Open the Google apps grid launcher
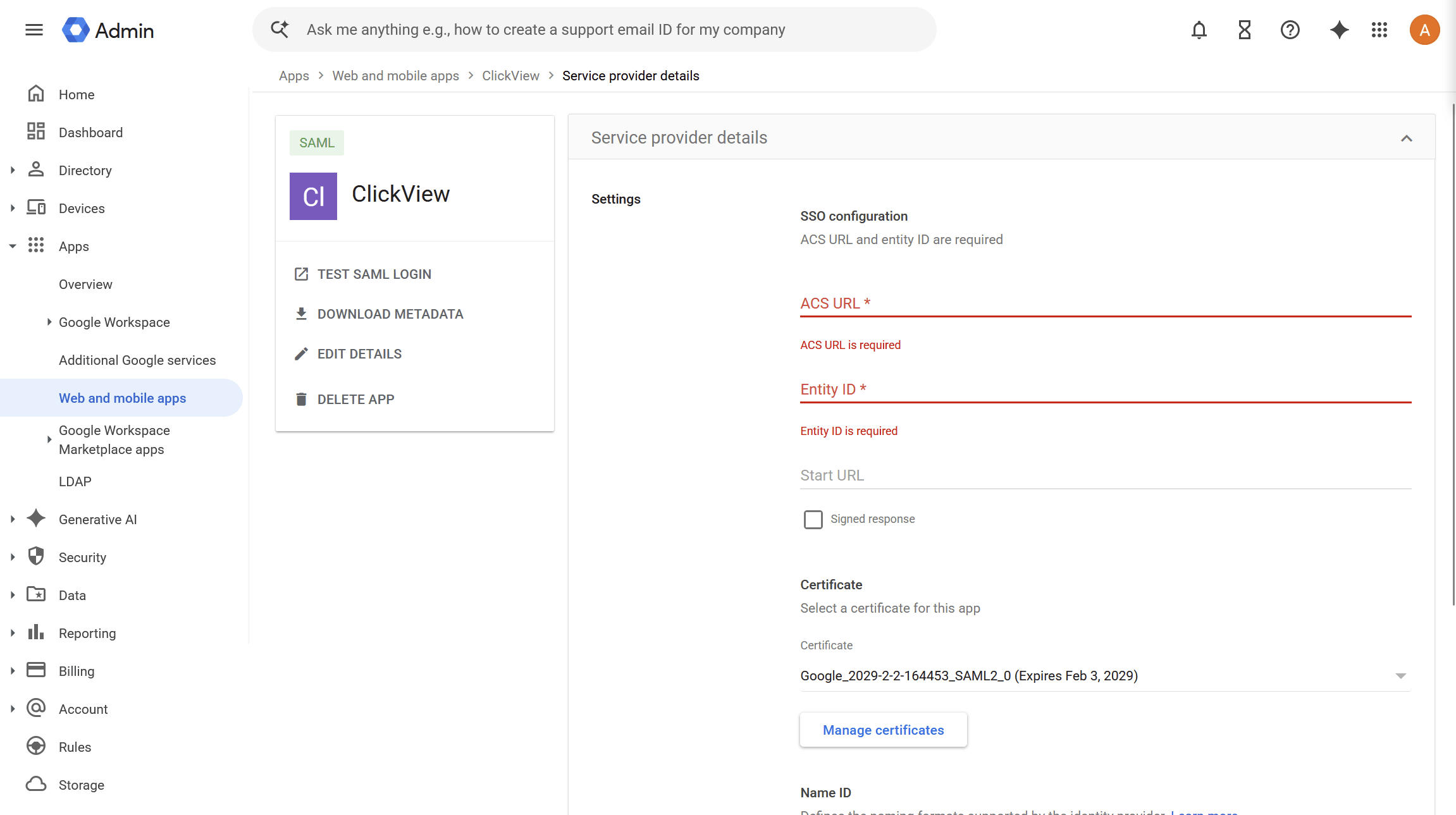The image size is (1456, 815). click(1379, 30)
